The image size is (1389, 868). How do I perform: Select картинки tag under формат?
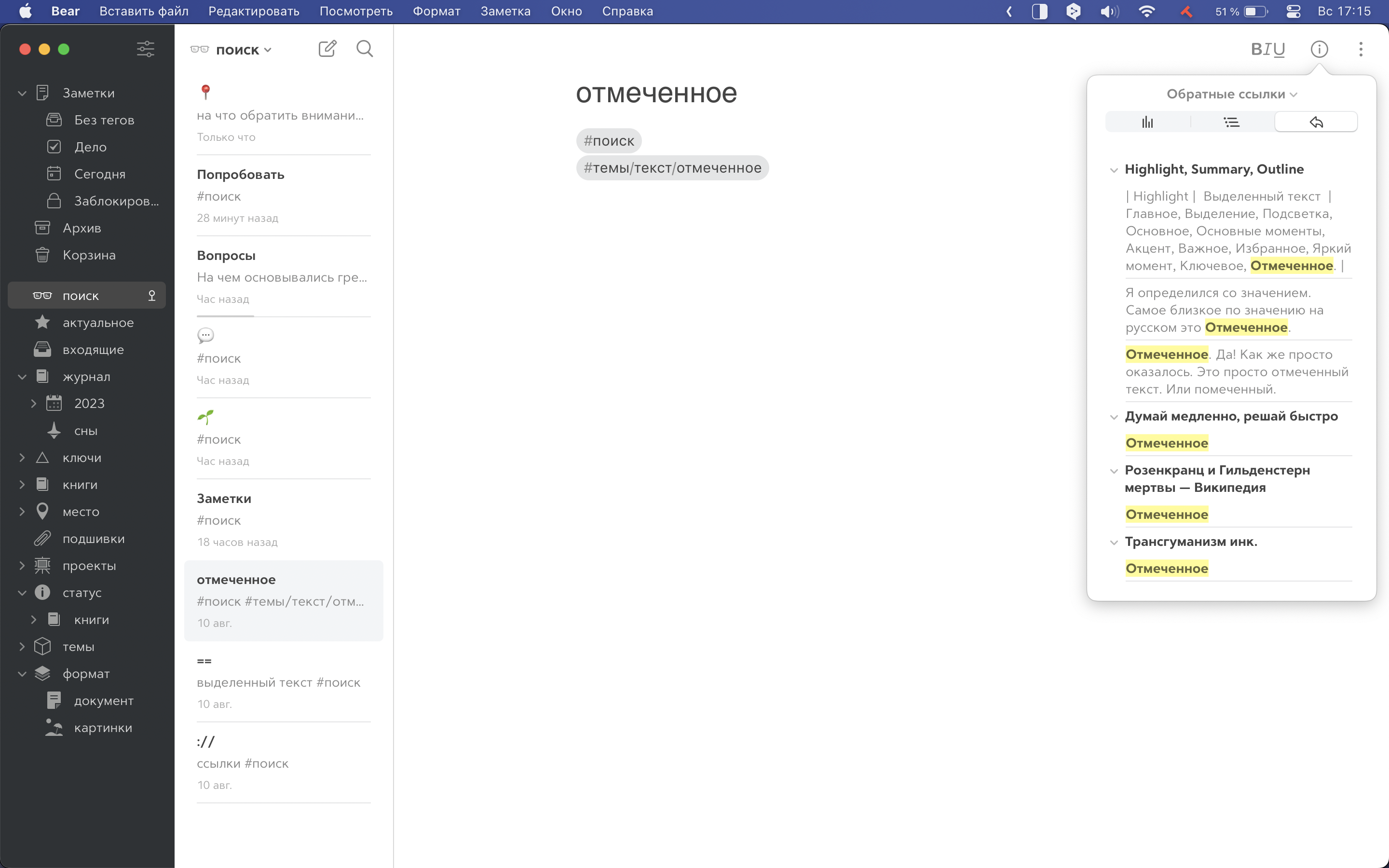click(87, 727)
